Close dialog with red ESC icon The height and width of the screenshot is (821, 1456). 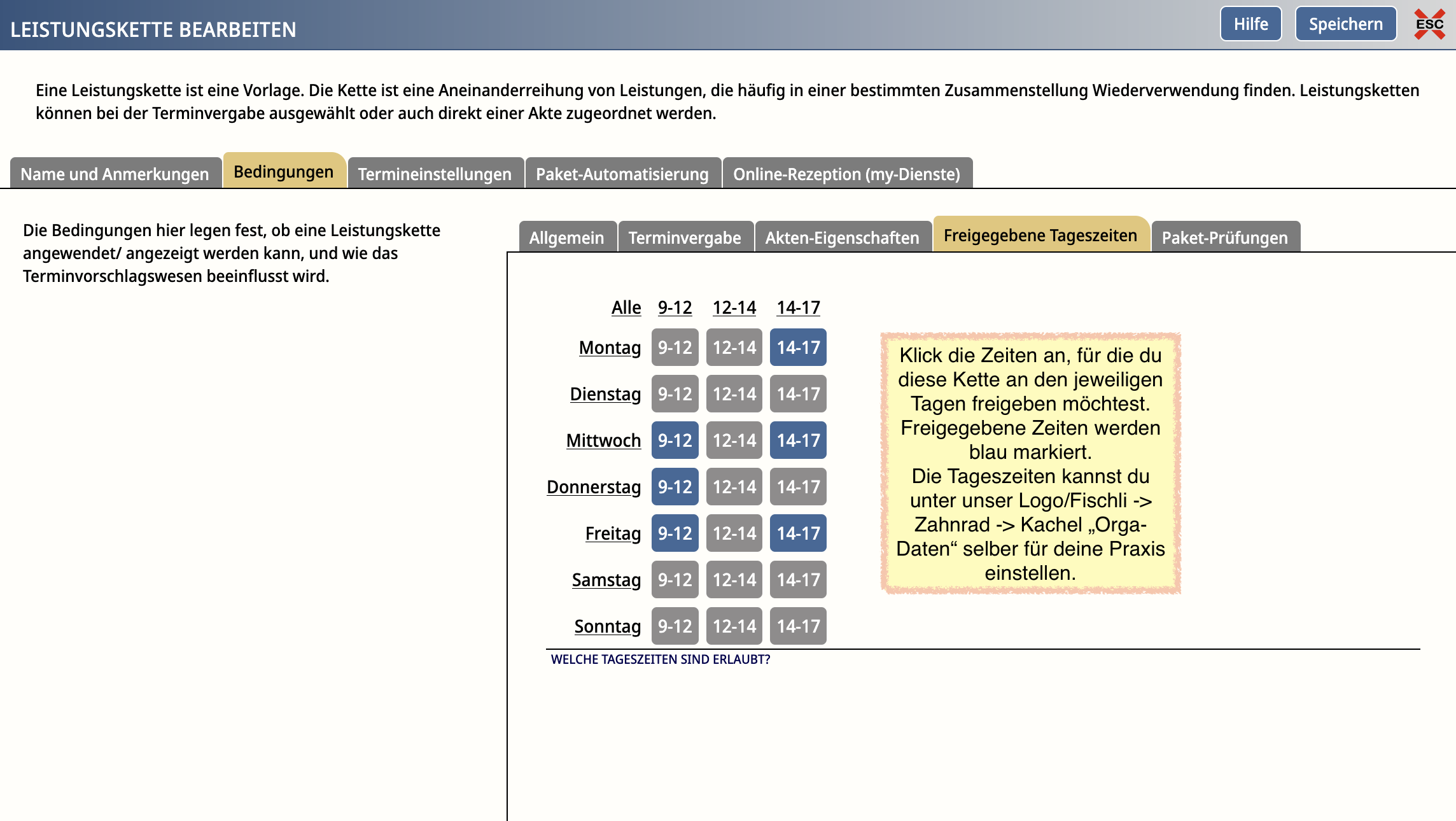click(1429, 24)
